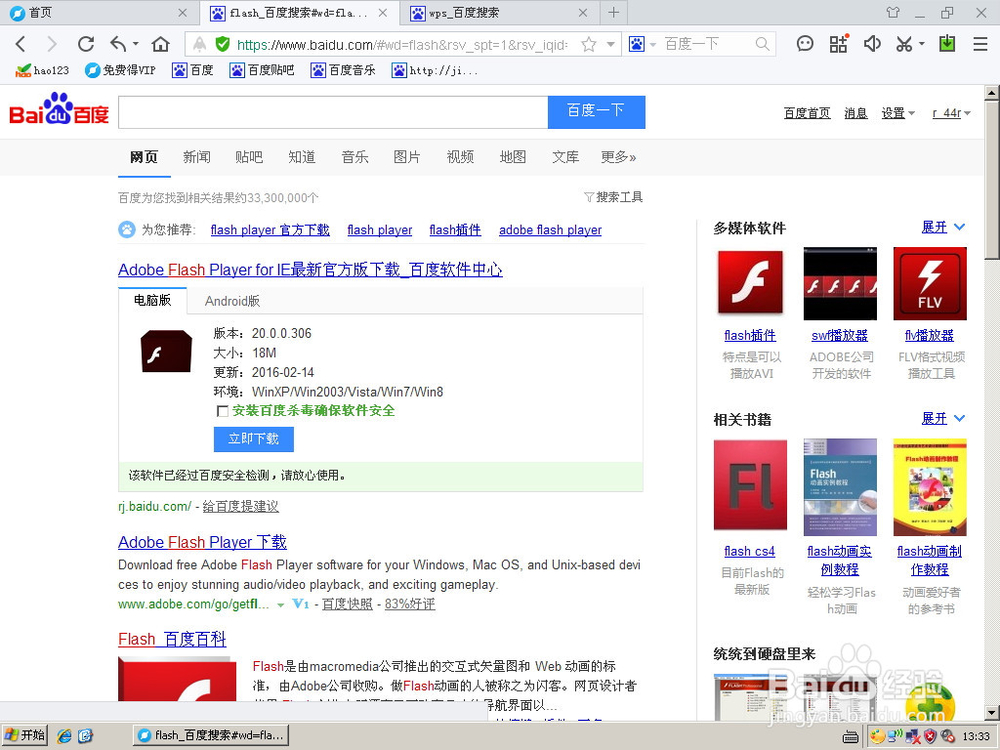Click the Flash Player software icon in result

166,351
